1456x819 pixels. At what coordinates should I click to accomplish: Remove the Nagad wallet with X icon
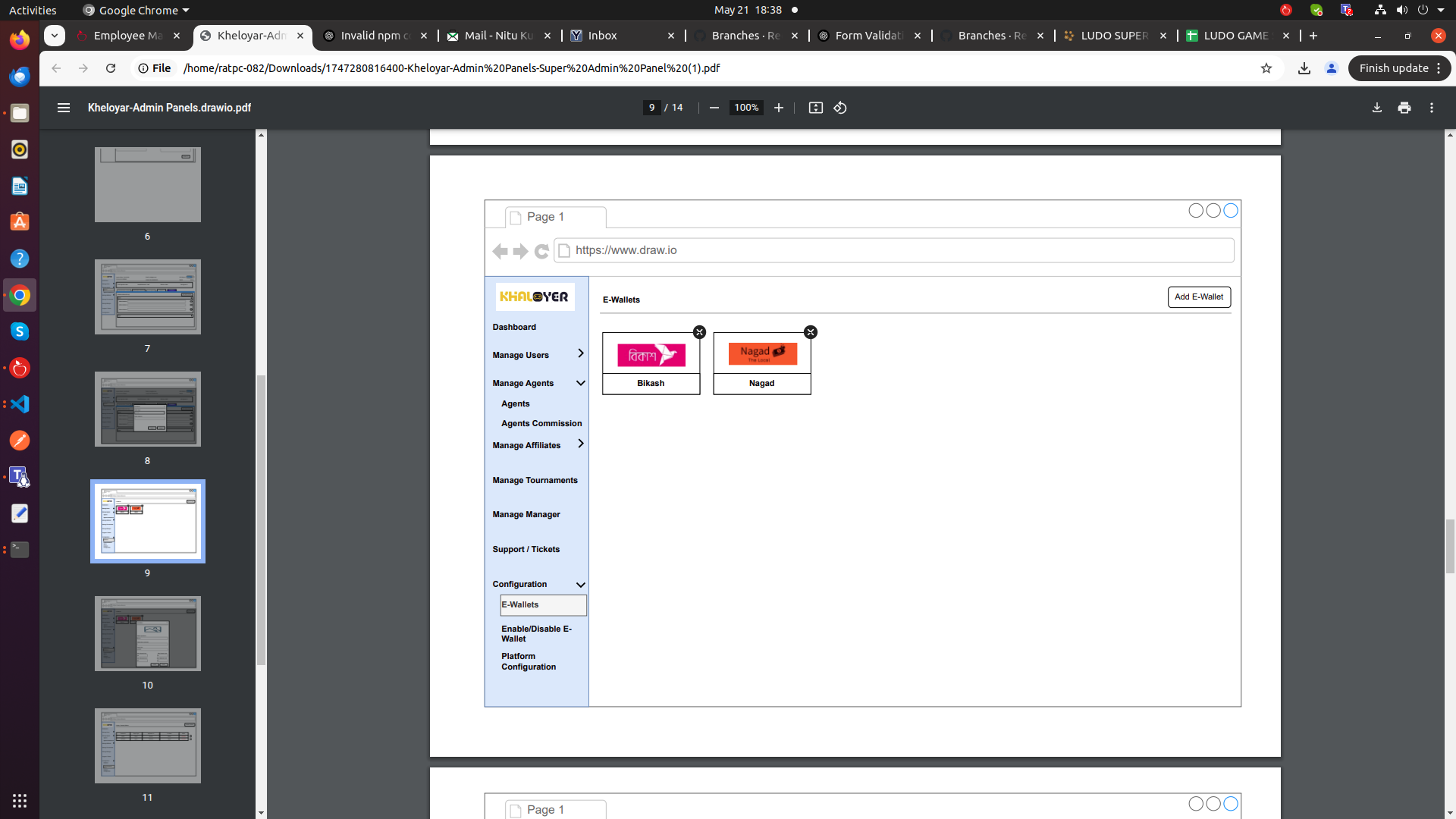[x=810, y=332]
